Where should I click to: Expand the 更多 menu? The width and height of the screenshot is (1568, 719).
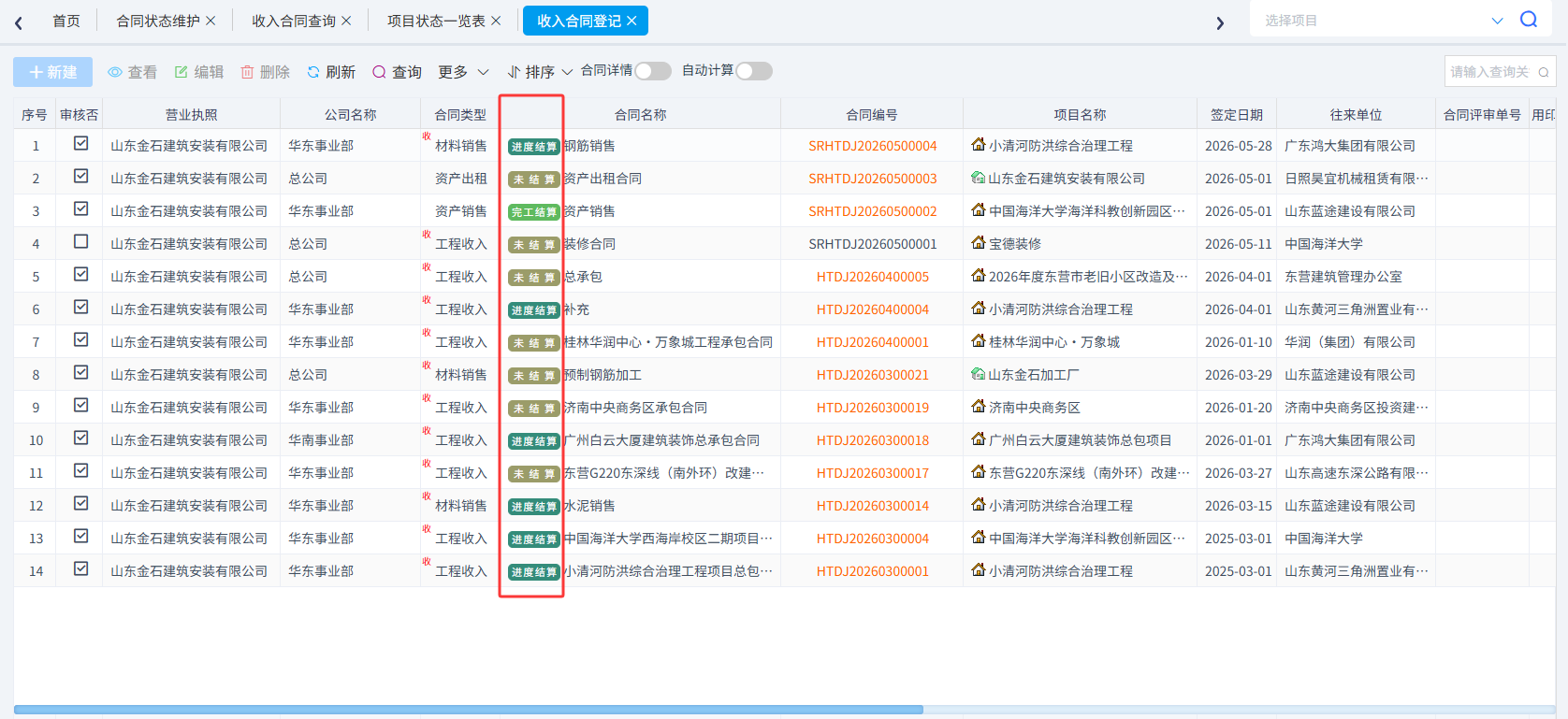464,72
